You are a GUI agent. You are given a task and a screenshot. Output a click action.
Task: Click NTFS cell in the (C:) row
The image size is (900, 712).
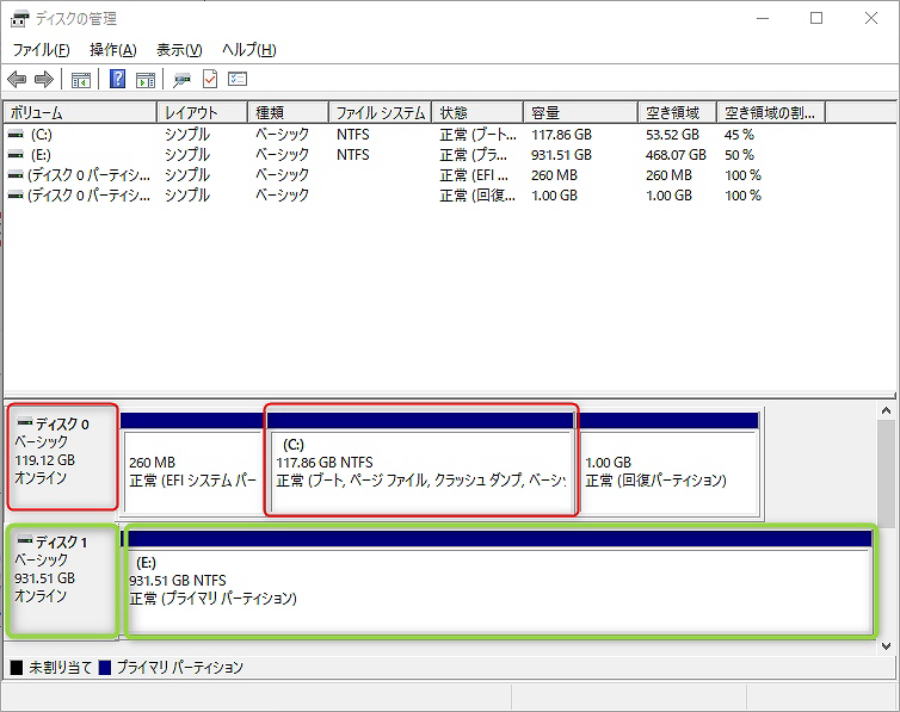(353, 134)
